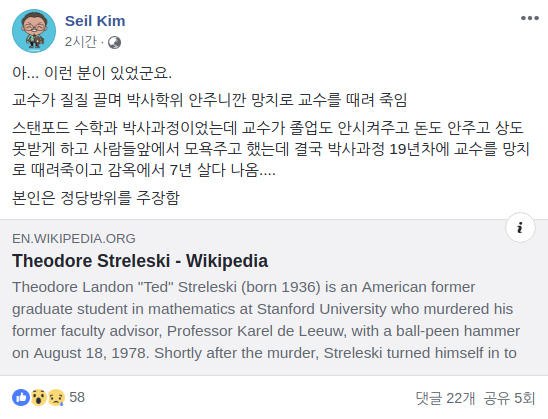Click the Stanford paragraph starting '스탠포드 수학과'
Image resolution: width=548 pixels, height=419 pixels.
(271, 149)
